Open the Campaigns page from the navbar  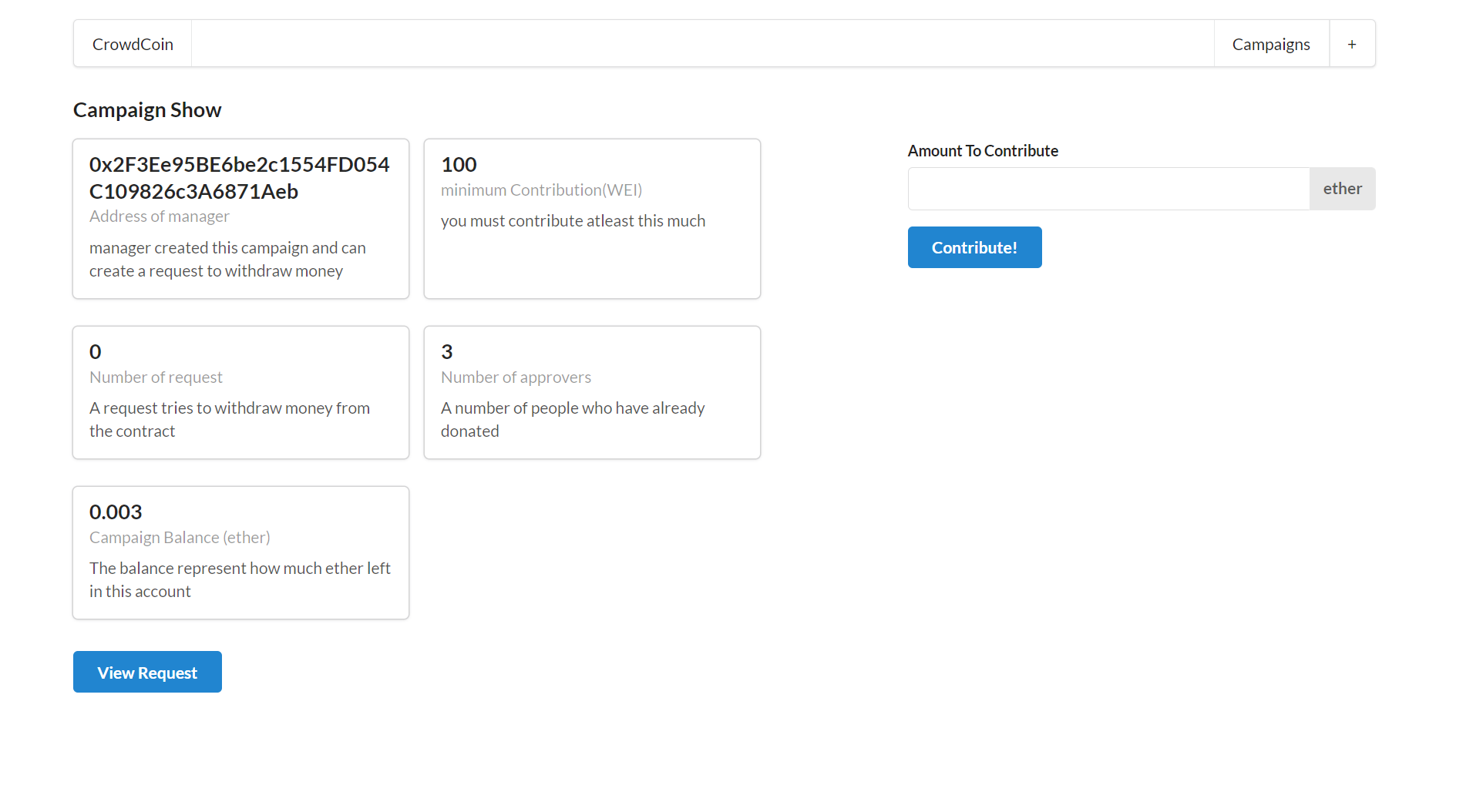(x=1270, y=43)
